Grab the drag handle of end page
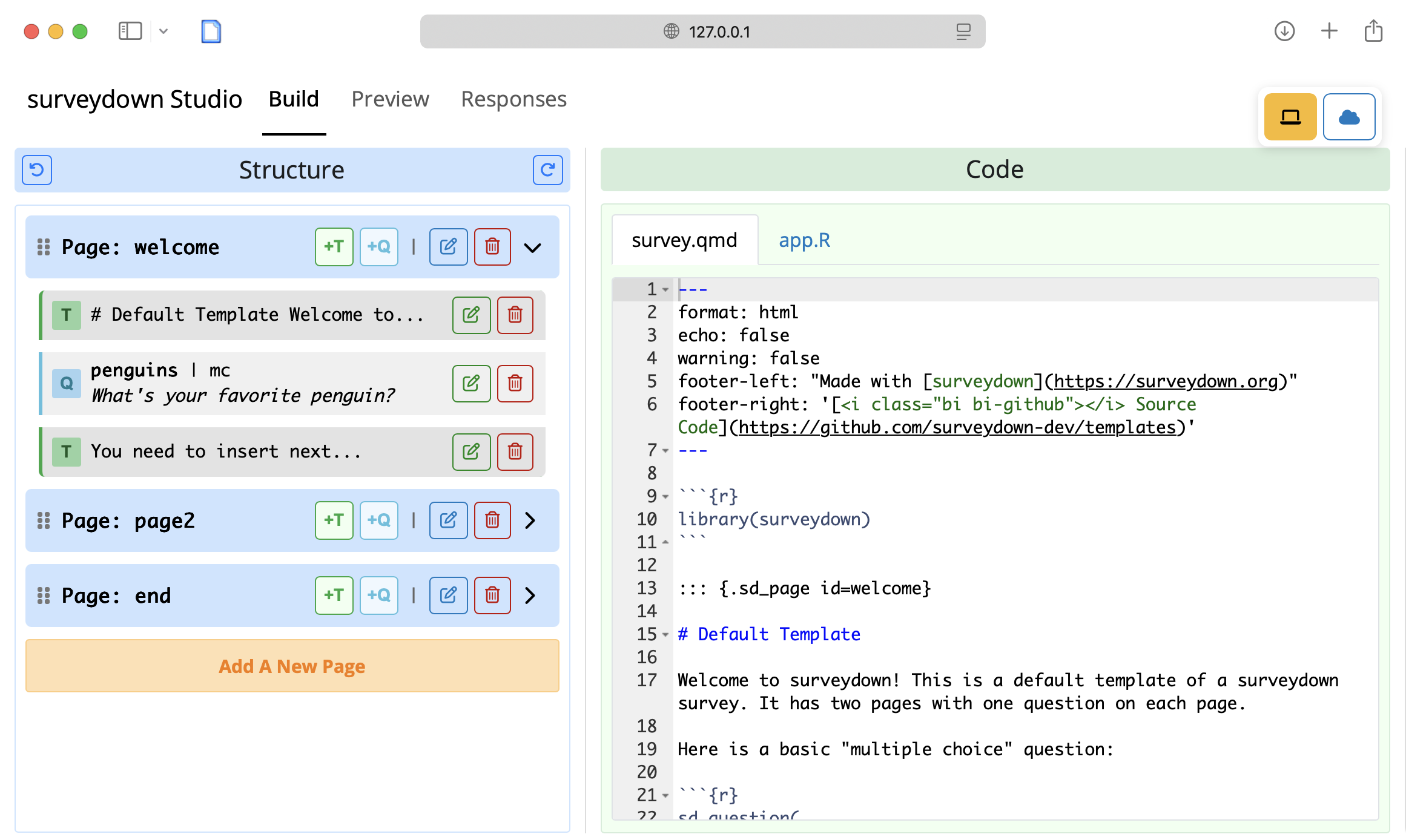1406x840 pixels. pyautogui.click(x=44, y=596)
